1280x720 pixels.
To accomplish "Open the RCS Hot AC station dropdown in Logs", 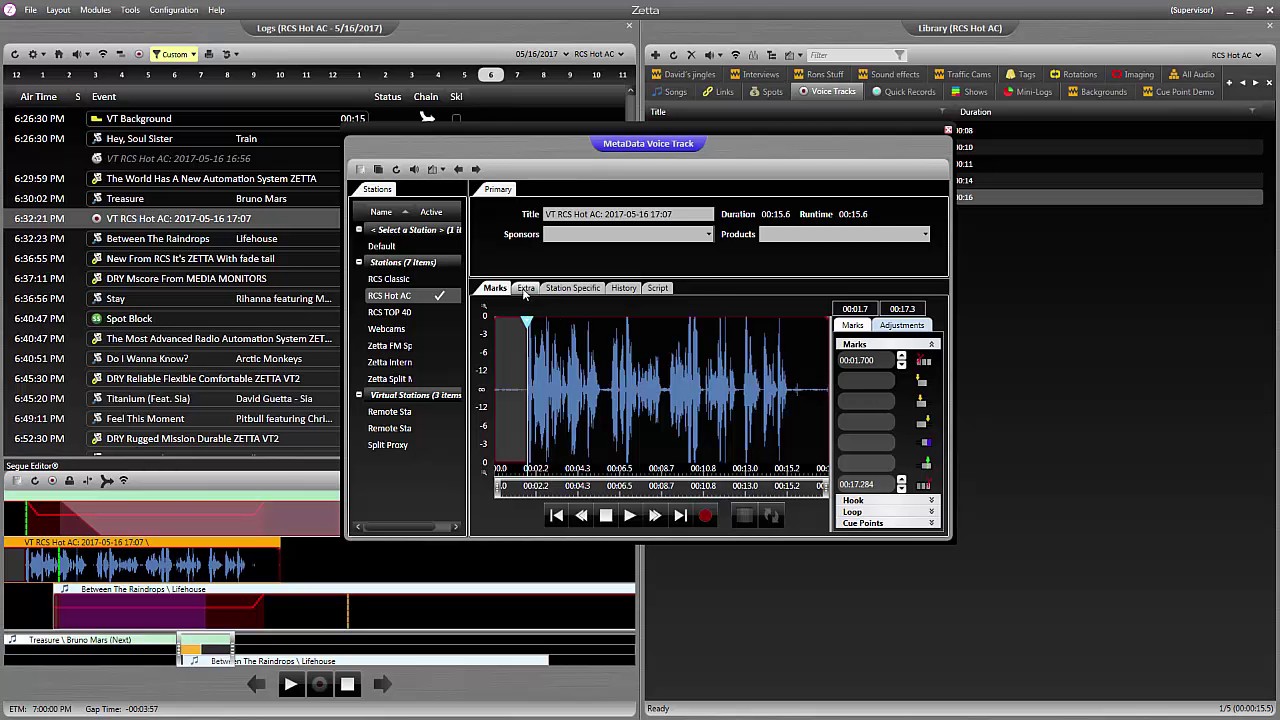I will (x=600, y=54).
